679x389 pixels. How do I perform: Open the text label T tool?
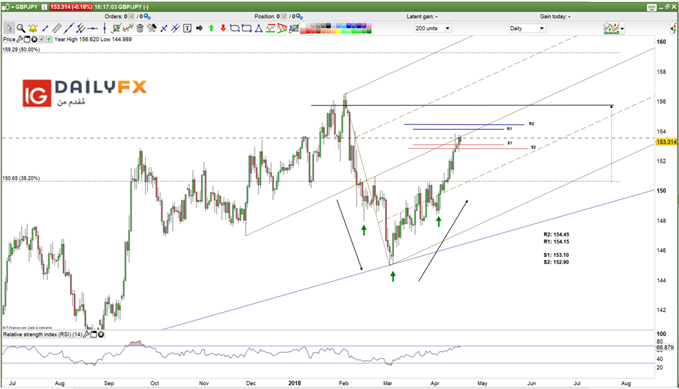click(x=187, y=28)
